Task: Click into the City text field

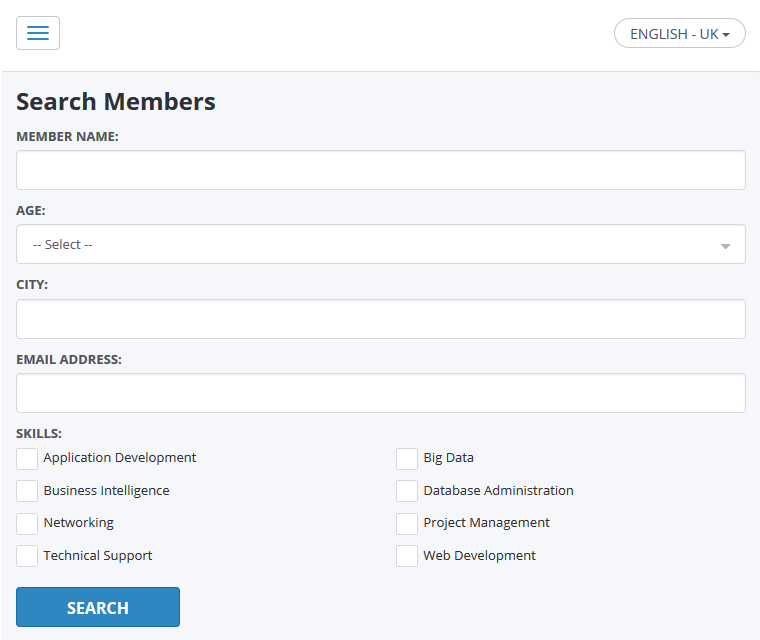Action: click(380, 319)
